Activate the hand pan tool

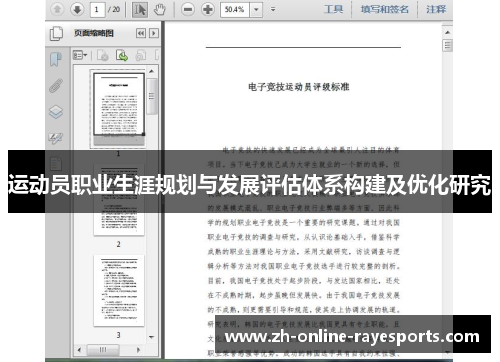pos(160,9)
